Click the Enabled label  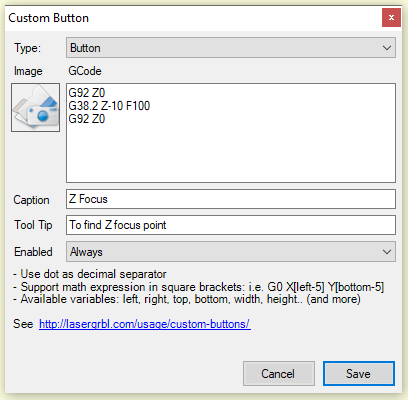point(33,252)
